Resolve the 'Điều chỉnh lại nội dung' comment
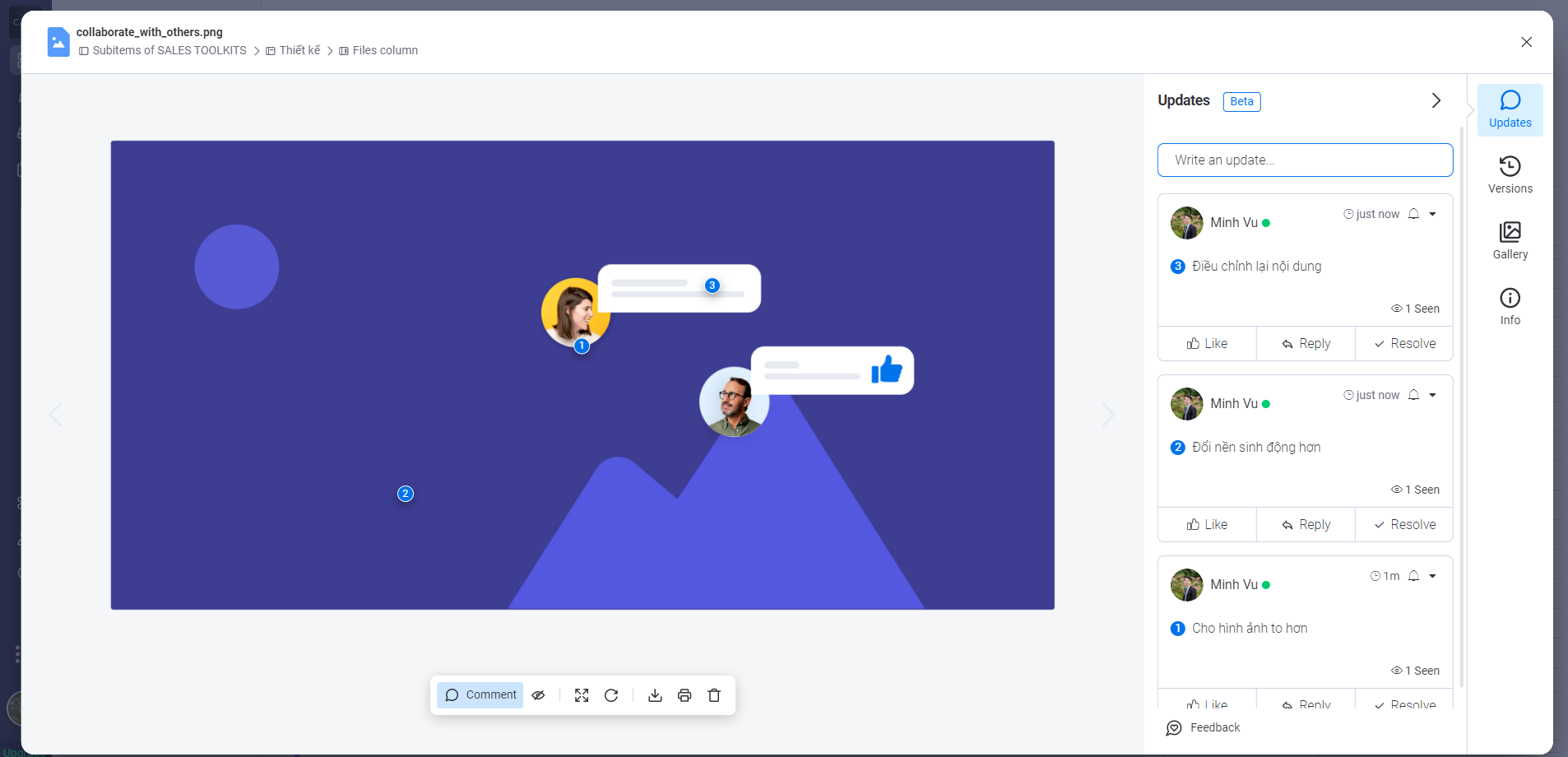This screenshot has height=757, width=1568. point(1404,344)
